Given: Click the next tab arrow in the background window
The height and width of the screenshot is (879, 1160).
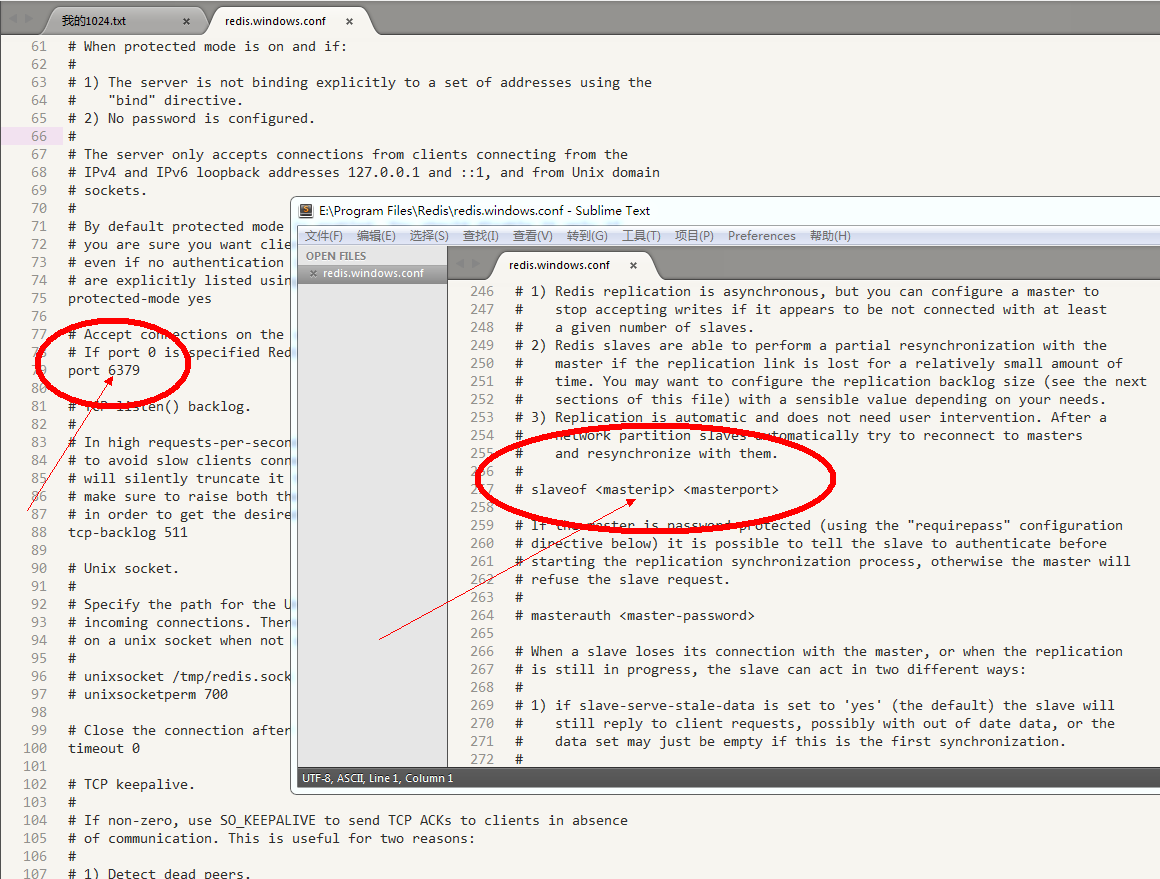Looking at the screenshot, I should point(27,19).
